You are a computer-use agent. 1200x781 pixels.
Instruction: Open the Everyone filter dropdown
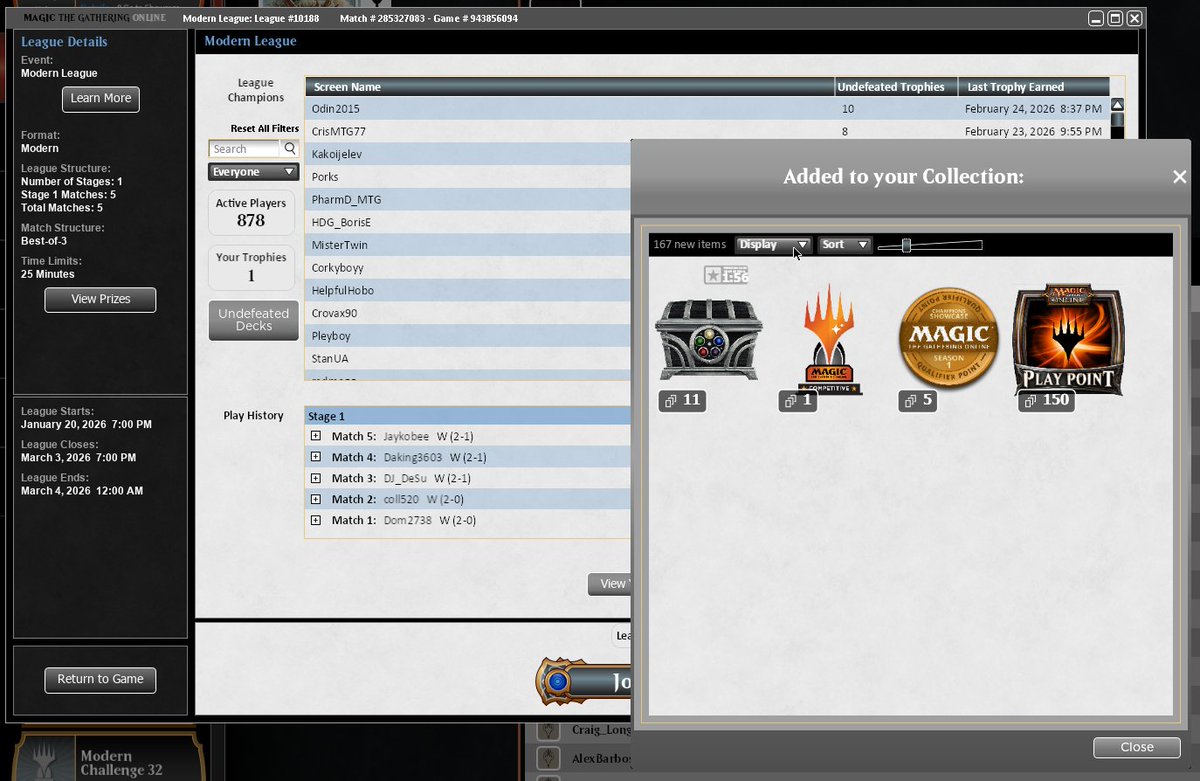[253, 172]
